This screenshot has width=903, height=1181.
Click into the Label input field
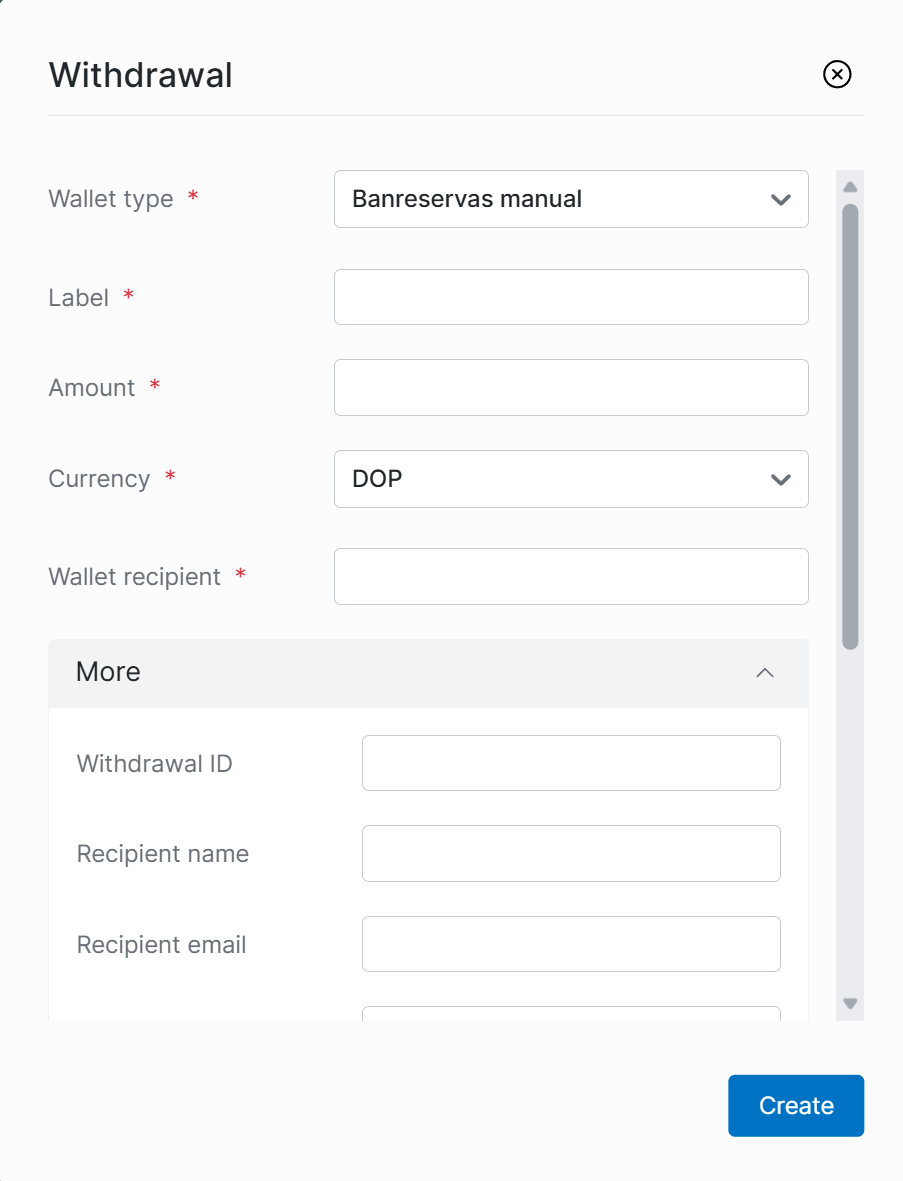pos(571,297)
